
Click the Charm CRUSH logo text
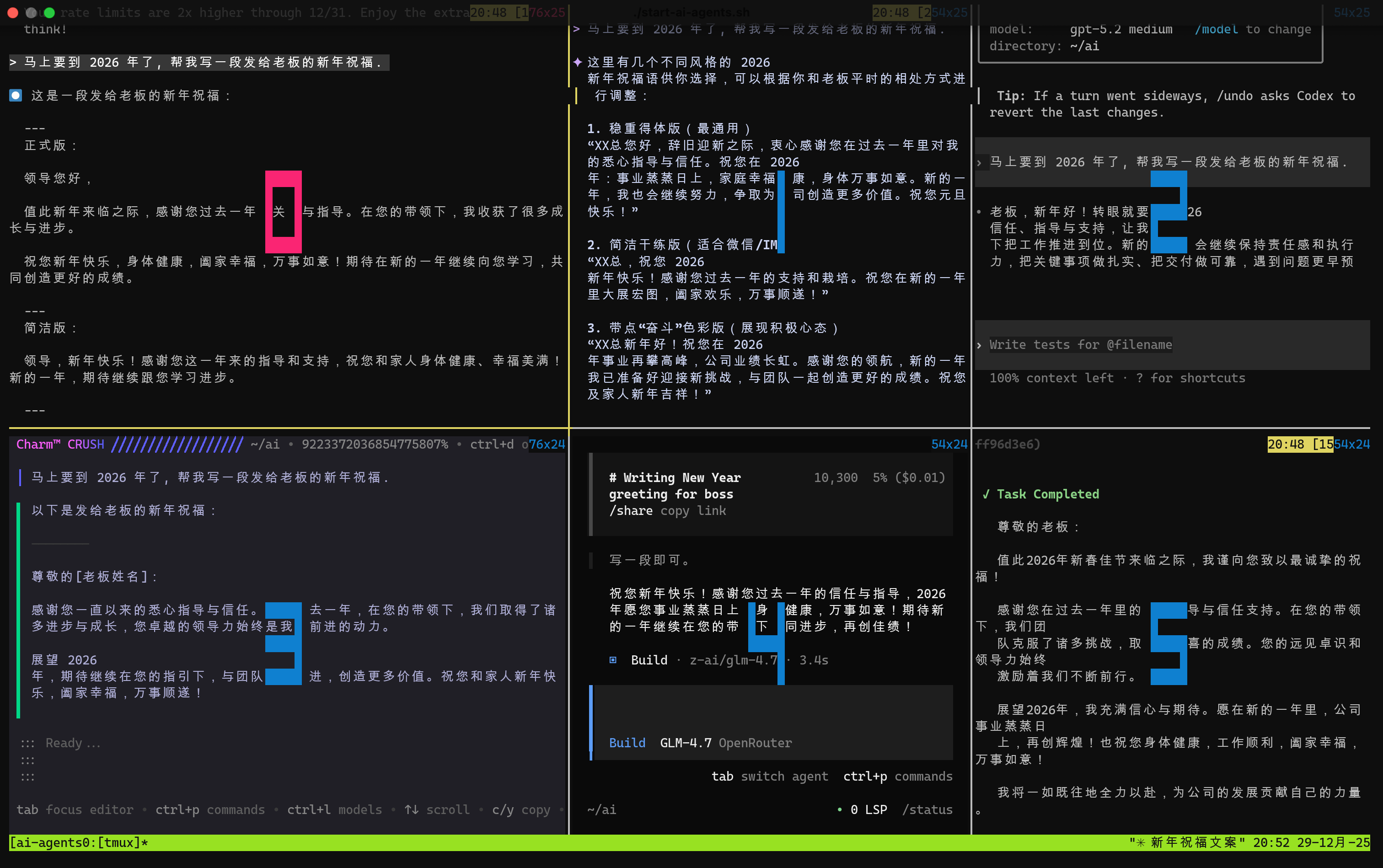[x=60, y=445]
